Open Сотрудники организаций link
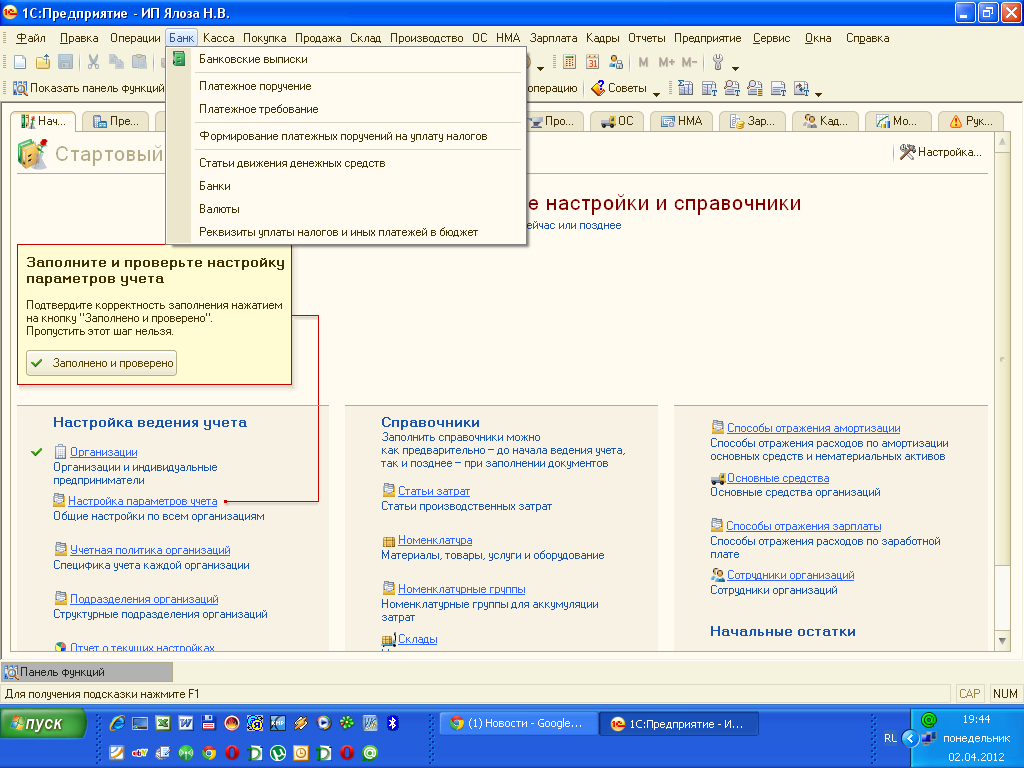 (790, 575)
